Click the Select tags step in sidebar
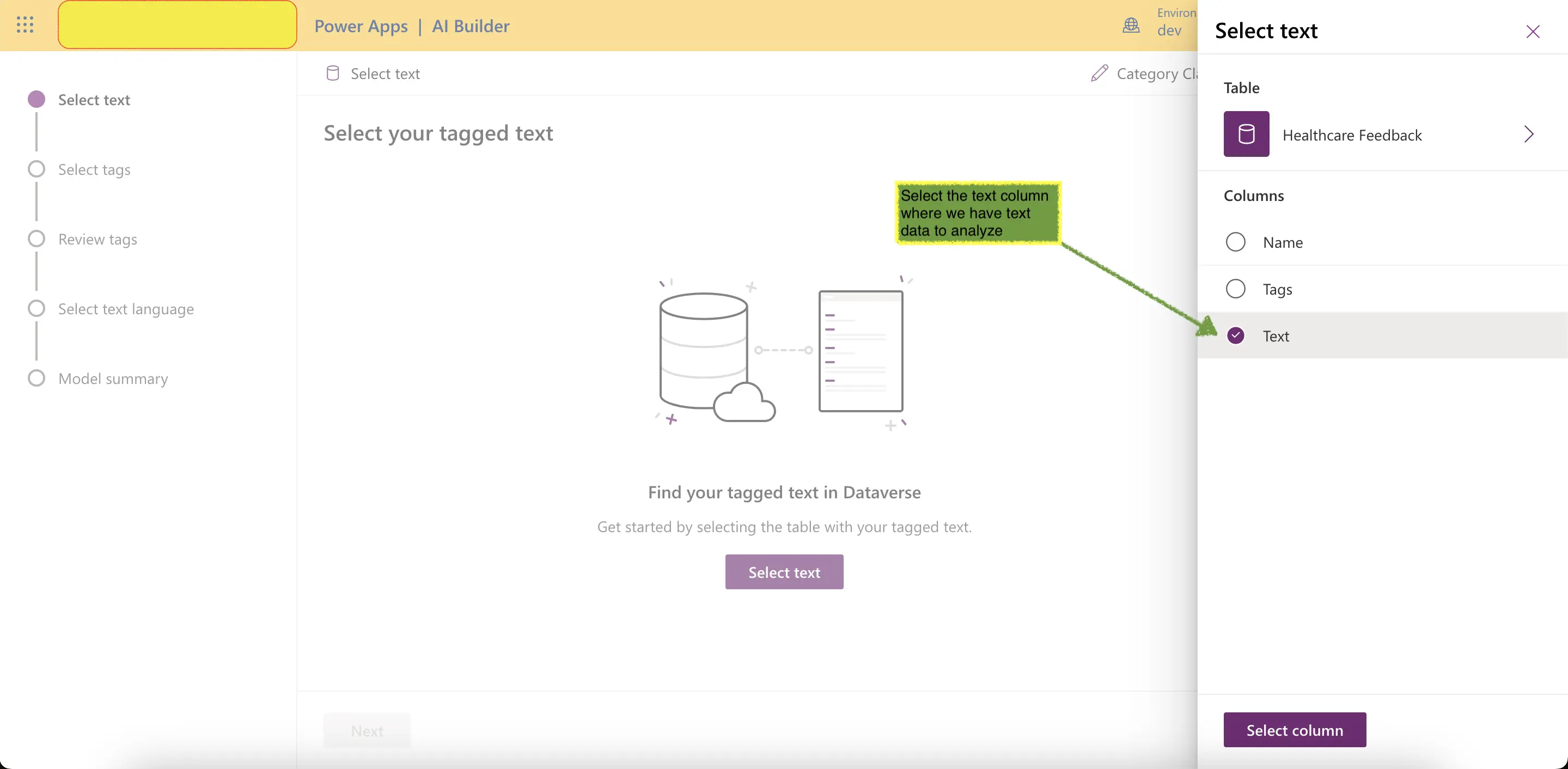Image resolution: width=1568 pixels, height=769 pixels. 94,168
